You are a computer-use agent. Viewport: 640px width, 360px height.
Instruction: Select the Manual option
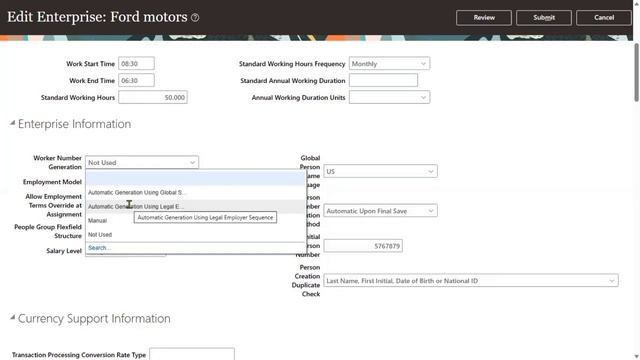click(196, 220)
